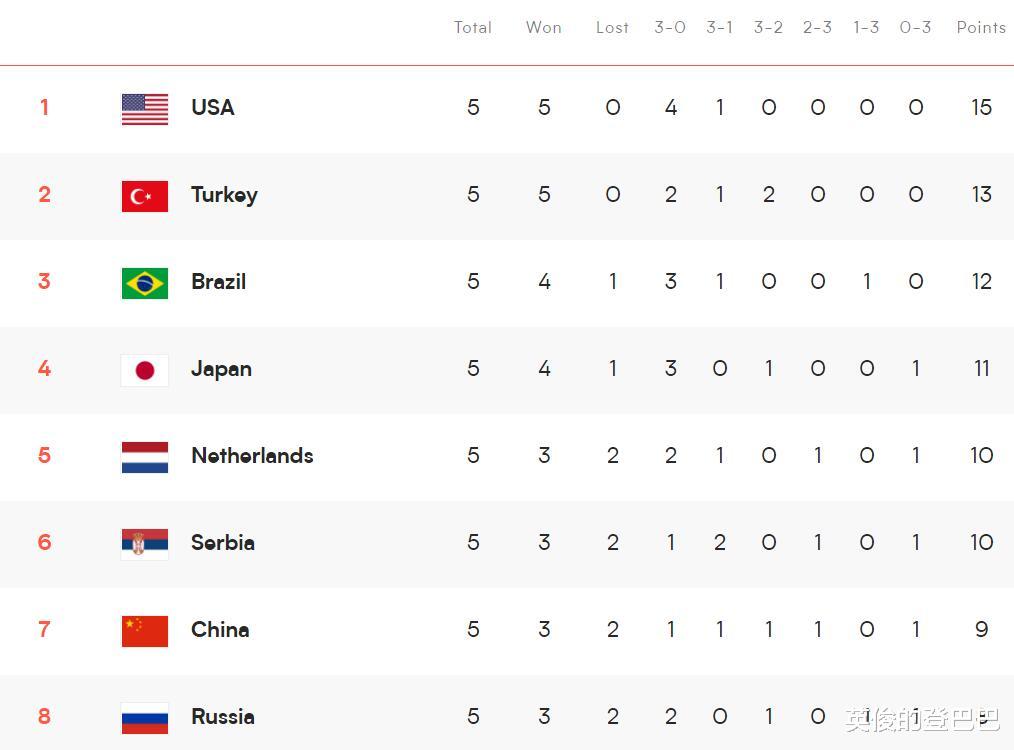Click the Total column header
Viewport: 1014px width, 750px height.
click(472, 28)
